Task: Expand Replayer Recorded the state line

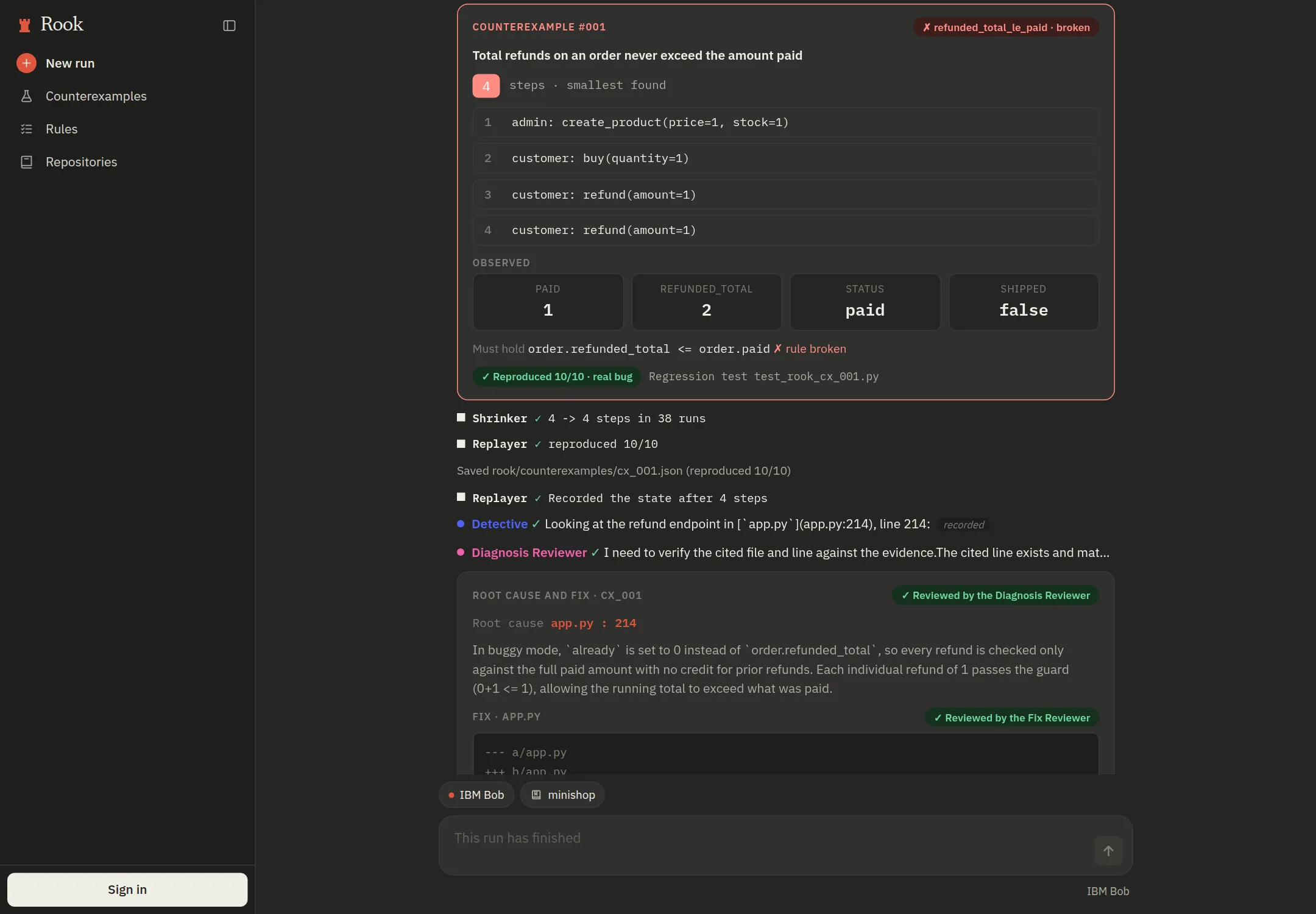Action: [x=612, y=498]
